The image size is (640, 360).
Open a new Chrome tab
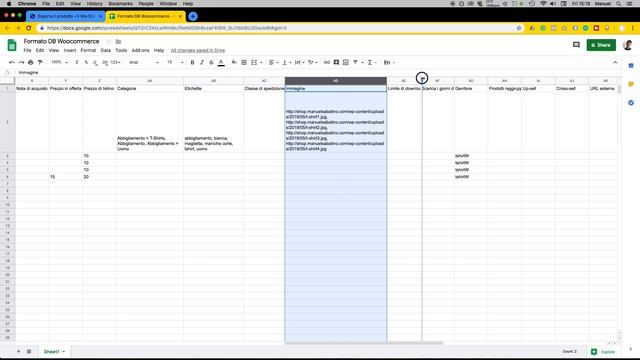click(193, 16)
